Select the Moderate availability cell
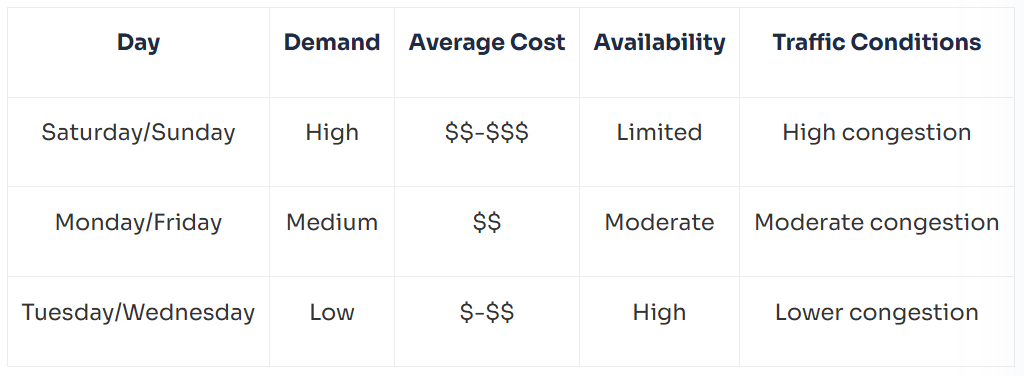The height and width of the screenshot is (376, 1024). pyautogui.click(x=660, y=223)
